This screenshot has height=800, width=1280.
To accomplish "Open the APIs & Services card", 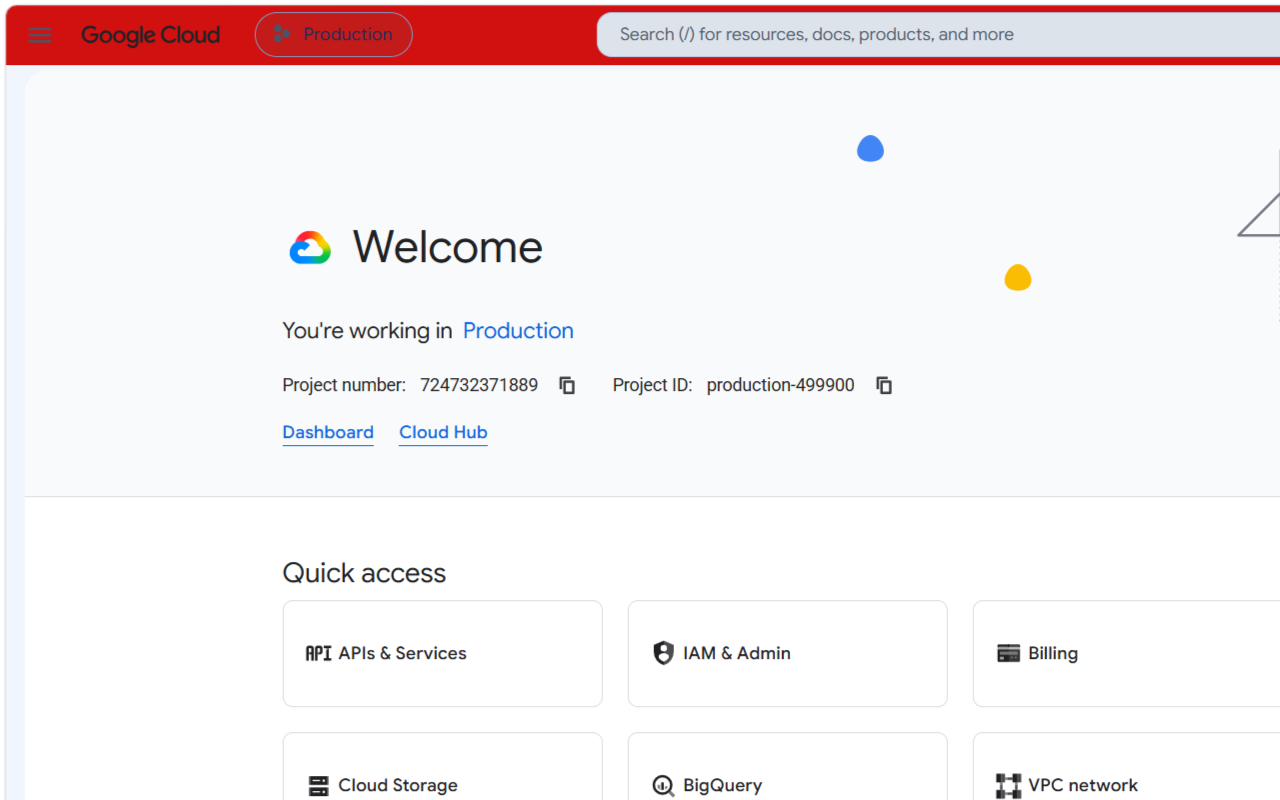I will (x=443, y=654).
